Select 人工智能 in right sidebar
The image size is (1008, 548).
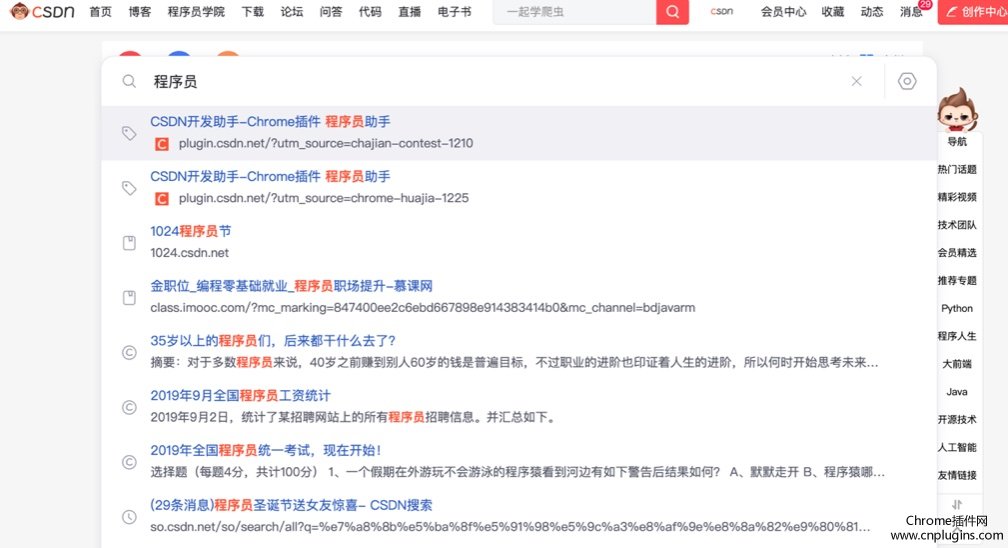[x=957, y=447]
